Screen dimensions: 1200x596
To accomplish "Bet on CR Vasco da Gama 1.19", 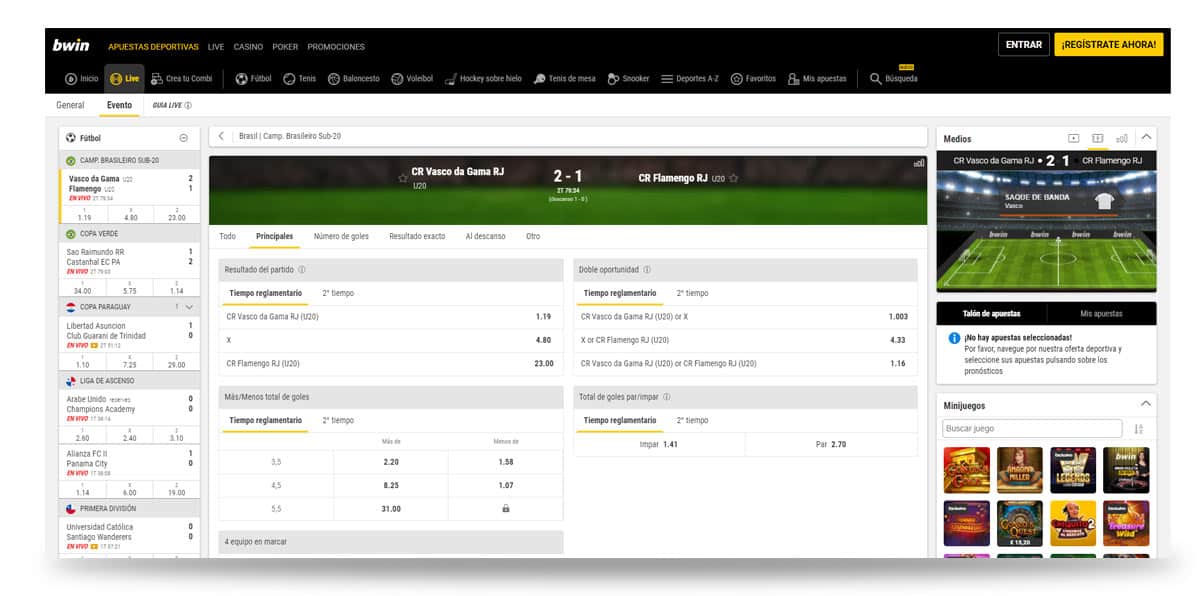I will [390, 317].
